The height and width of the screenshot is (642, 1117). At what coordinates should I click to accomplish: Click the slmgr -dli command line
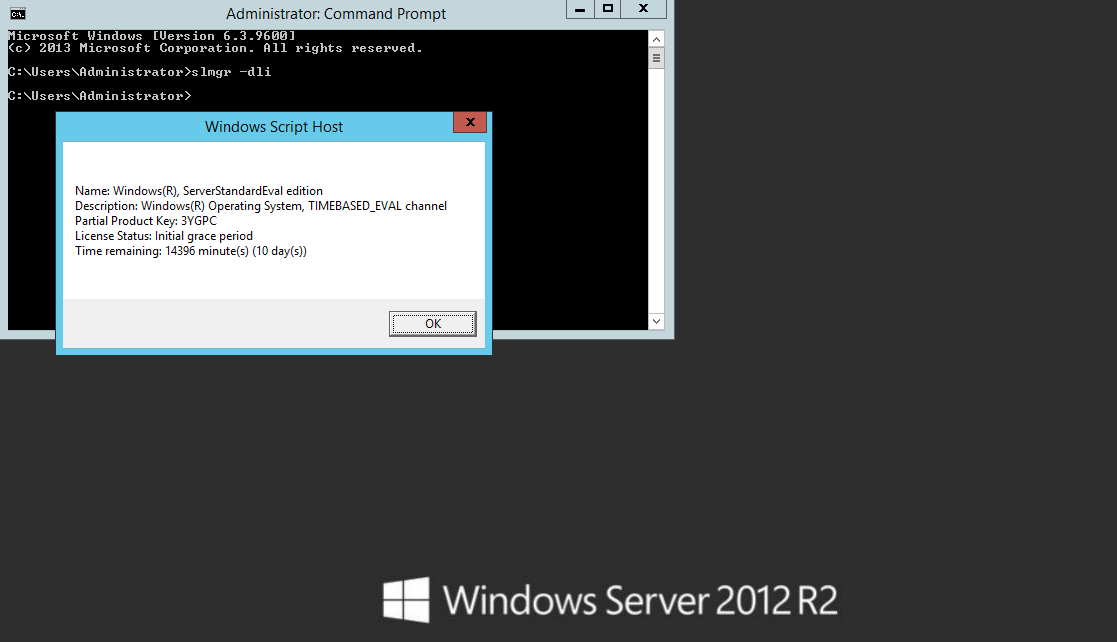click(x=139, y=72)
